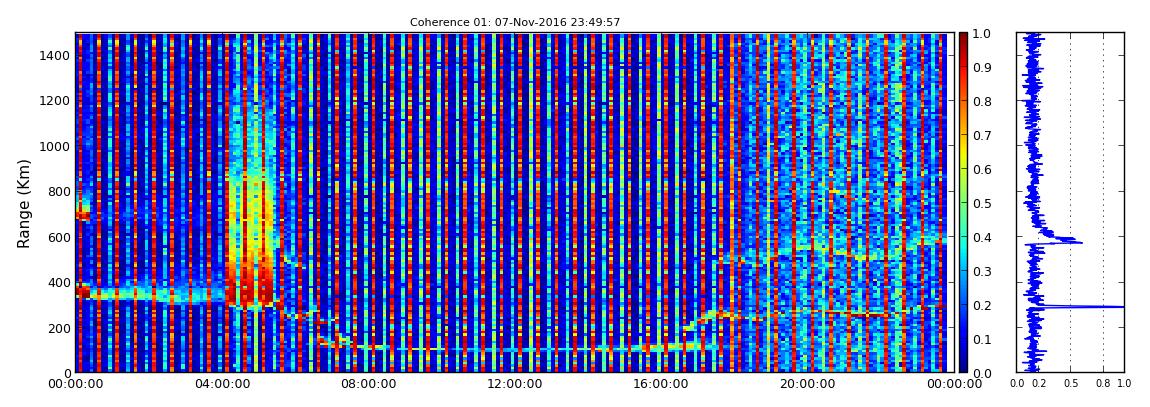Click the 0.9 colorbar tick label
Image resolution: width=1150 pixels, height=407 pixels.
pos(983,67)
